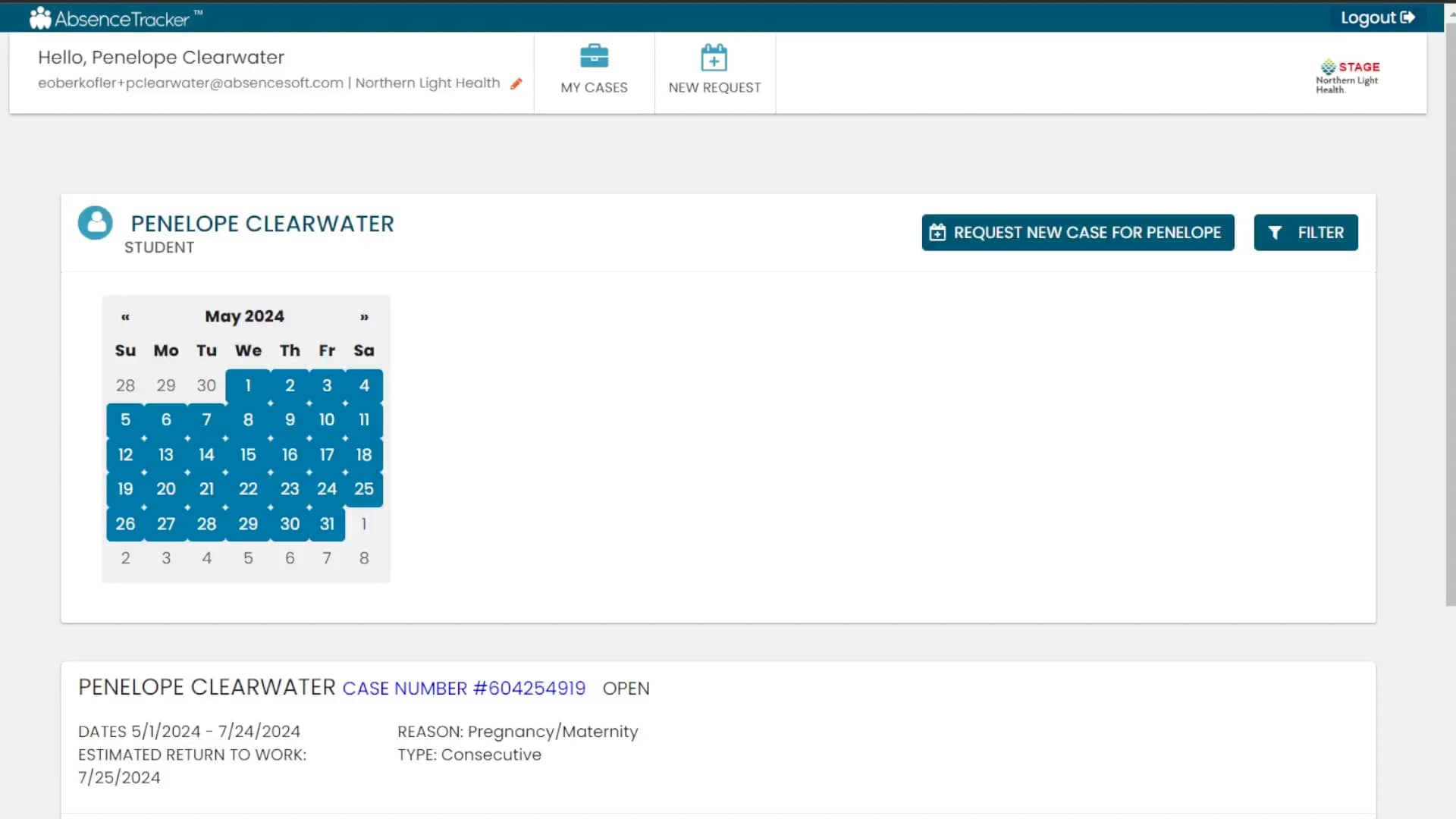
Task: Open case number #604254919 link
Action: click(463, 689)
